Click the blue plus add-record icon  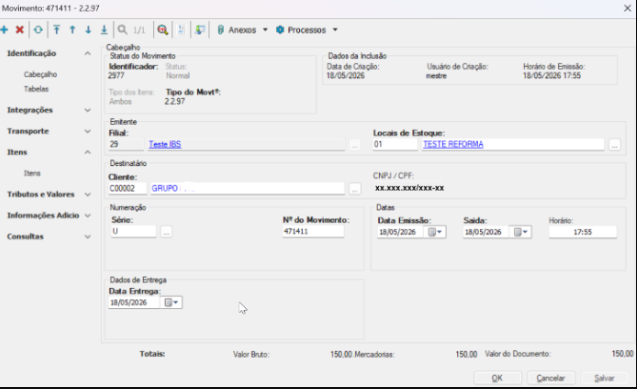tap(4, 30)
